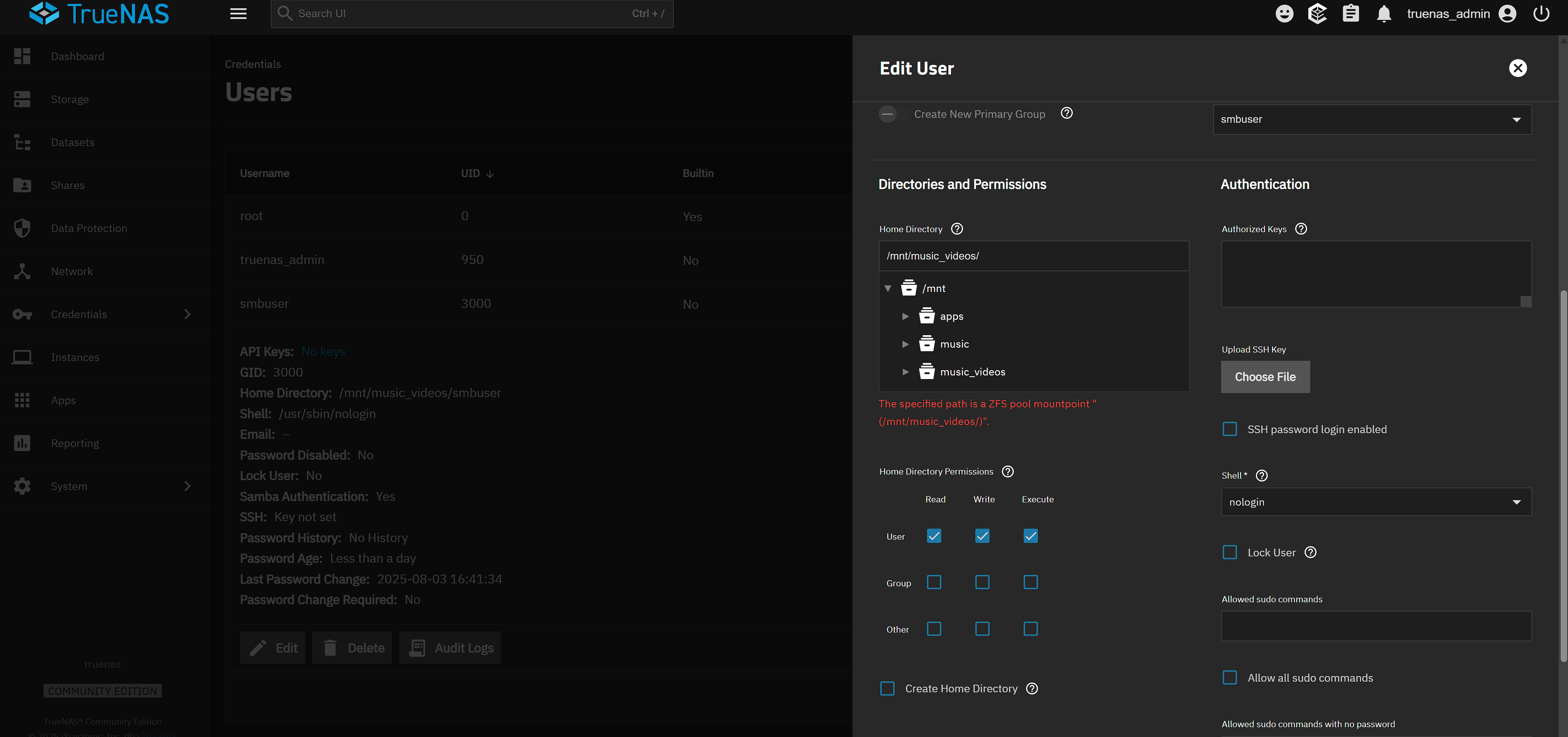This screenshot has height=737, width=1568.
Task: Open TrueCommand status icon in header
Action: [x=1317, y=14]
